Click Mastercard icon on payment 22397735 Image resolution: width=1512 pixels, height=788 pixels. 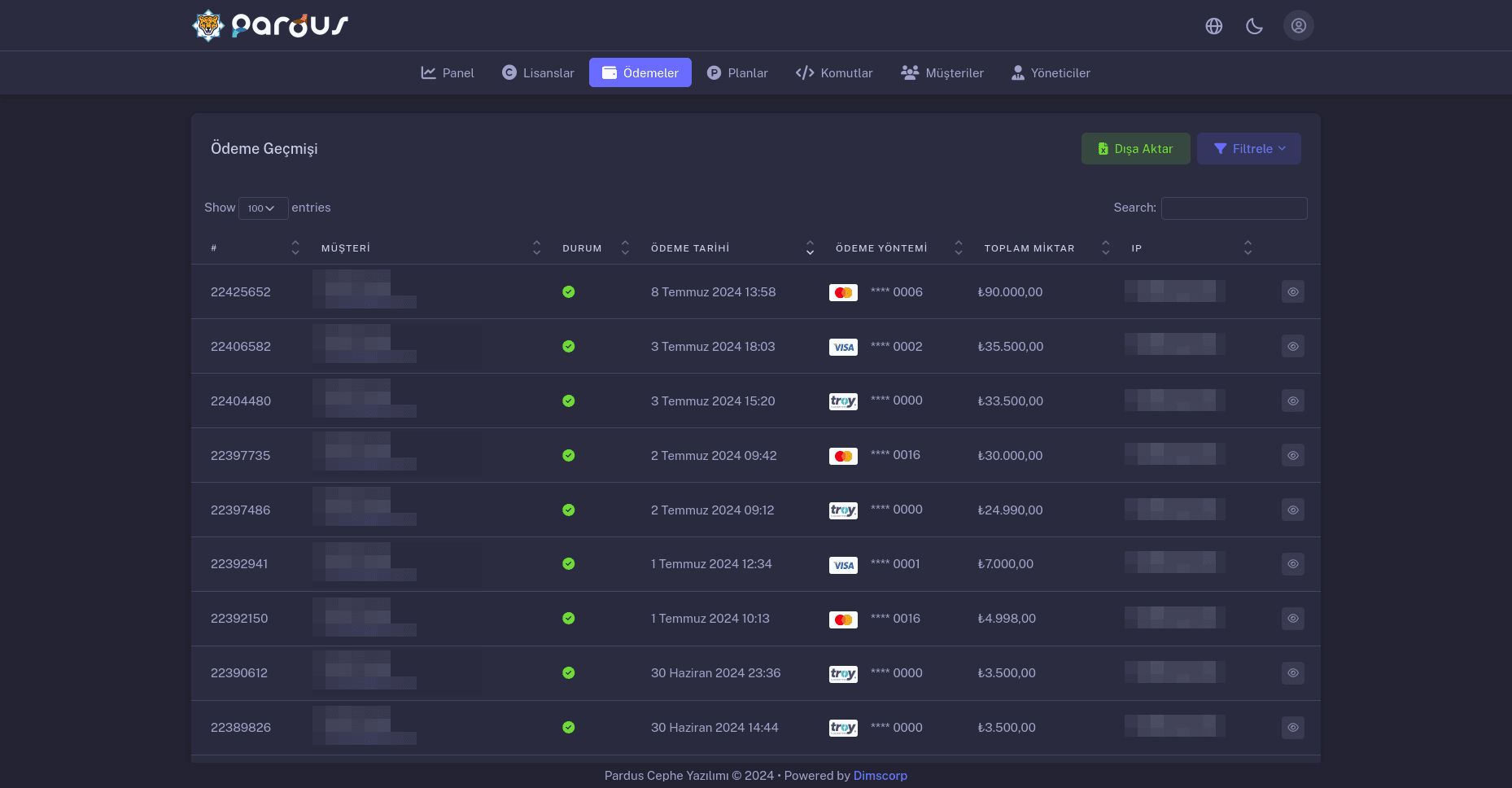pyautogui.click(x=843, y=456)
